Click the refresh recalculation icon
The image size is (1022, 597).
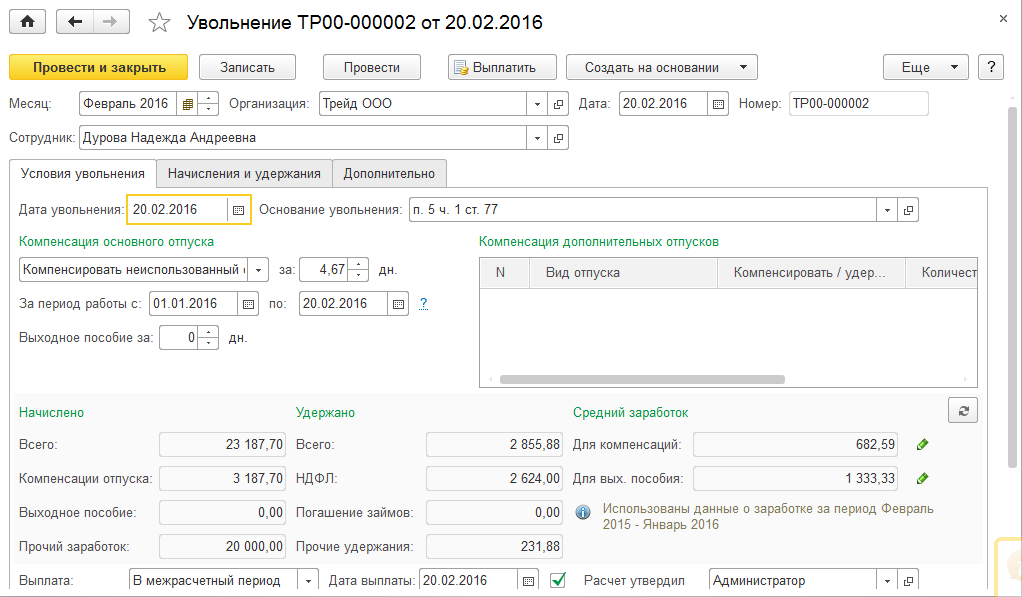coord(963,411)
